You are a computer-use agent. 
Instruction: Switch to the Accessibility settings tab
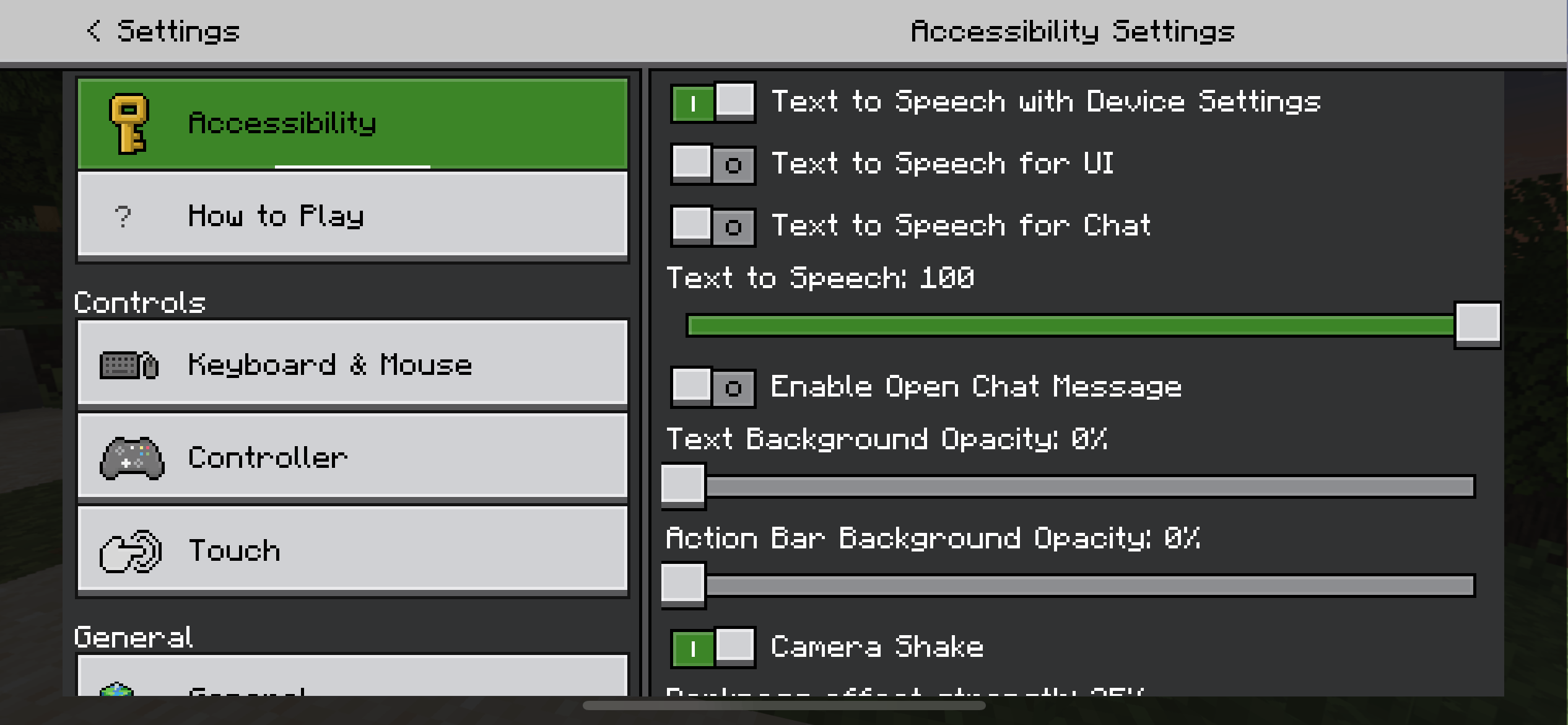pos(351,123)
